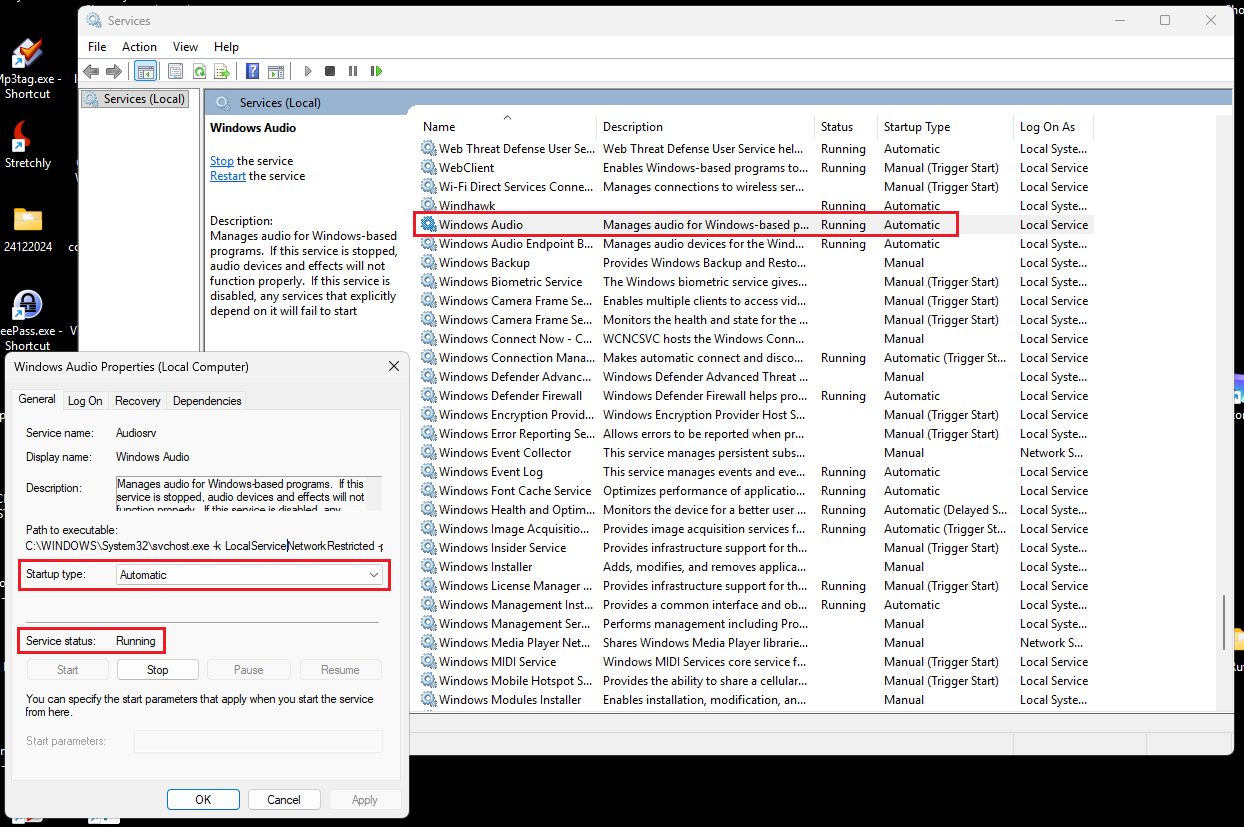The width and height of the screenshot is (1244, 827).
Task: Click the Stop link in the left description pane
Action: [222, 161]
